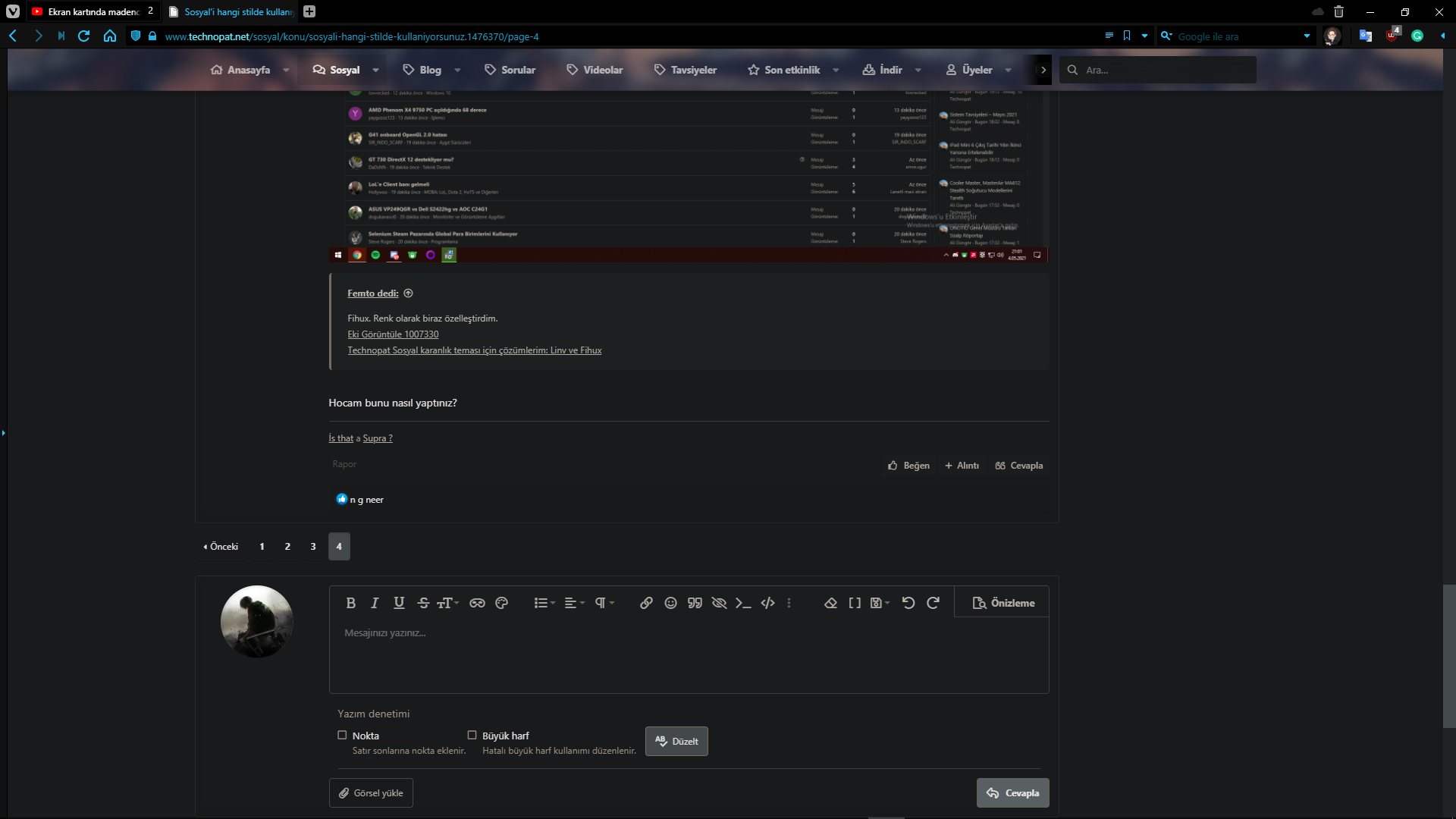The height and width of the screenshot is (819, 1456).
Task: Toggle underline formatting
Action: pyautogui.click(x=398, y=603)
